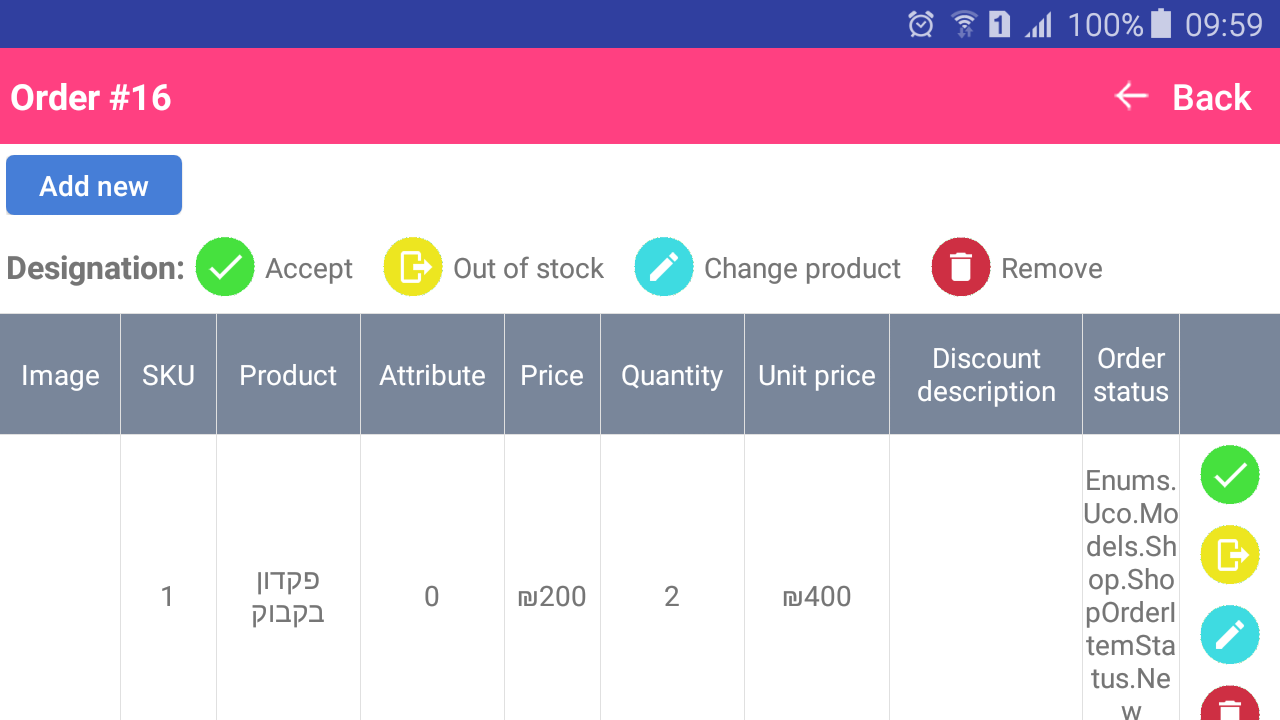Select the Hebrew product name cell
This screenshot has width=1280, height=720.
[x=288, y=596]
